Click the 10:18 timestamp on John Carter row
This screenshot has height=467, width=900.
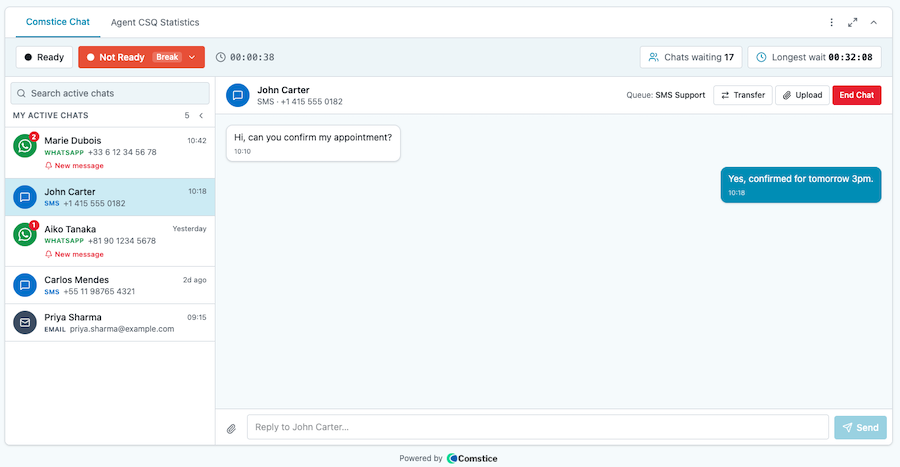coord(197,192)
